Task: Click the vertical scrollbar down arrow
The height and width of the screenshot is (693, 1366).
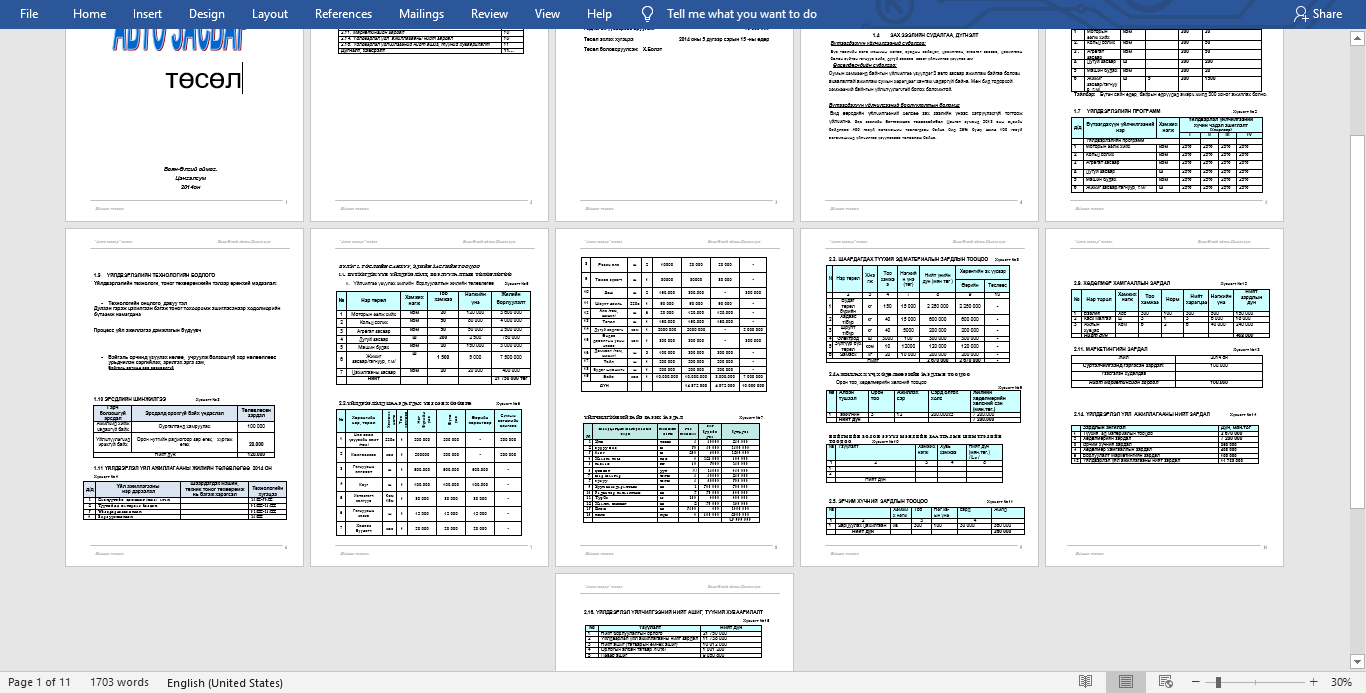Action: pyautogui.click(x=1359, y=663)
